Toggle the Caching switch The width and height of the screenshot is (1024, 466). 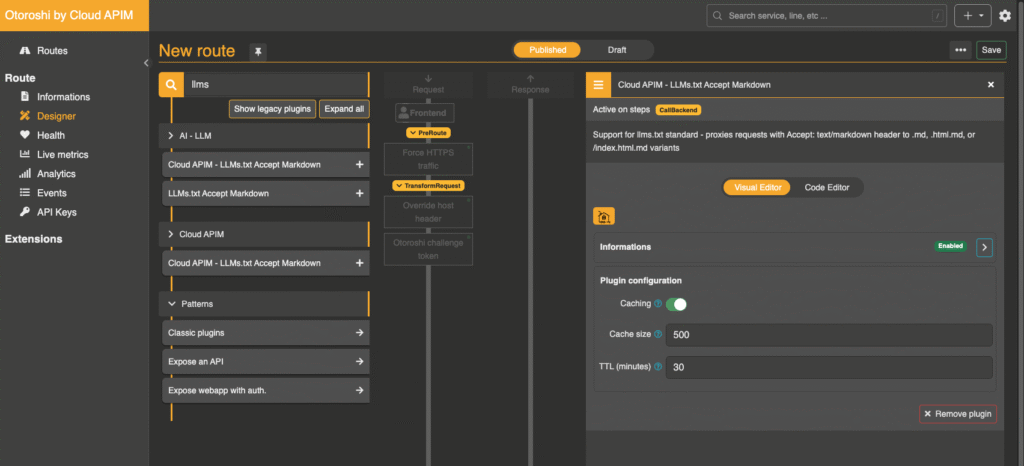click(677, 304)
